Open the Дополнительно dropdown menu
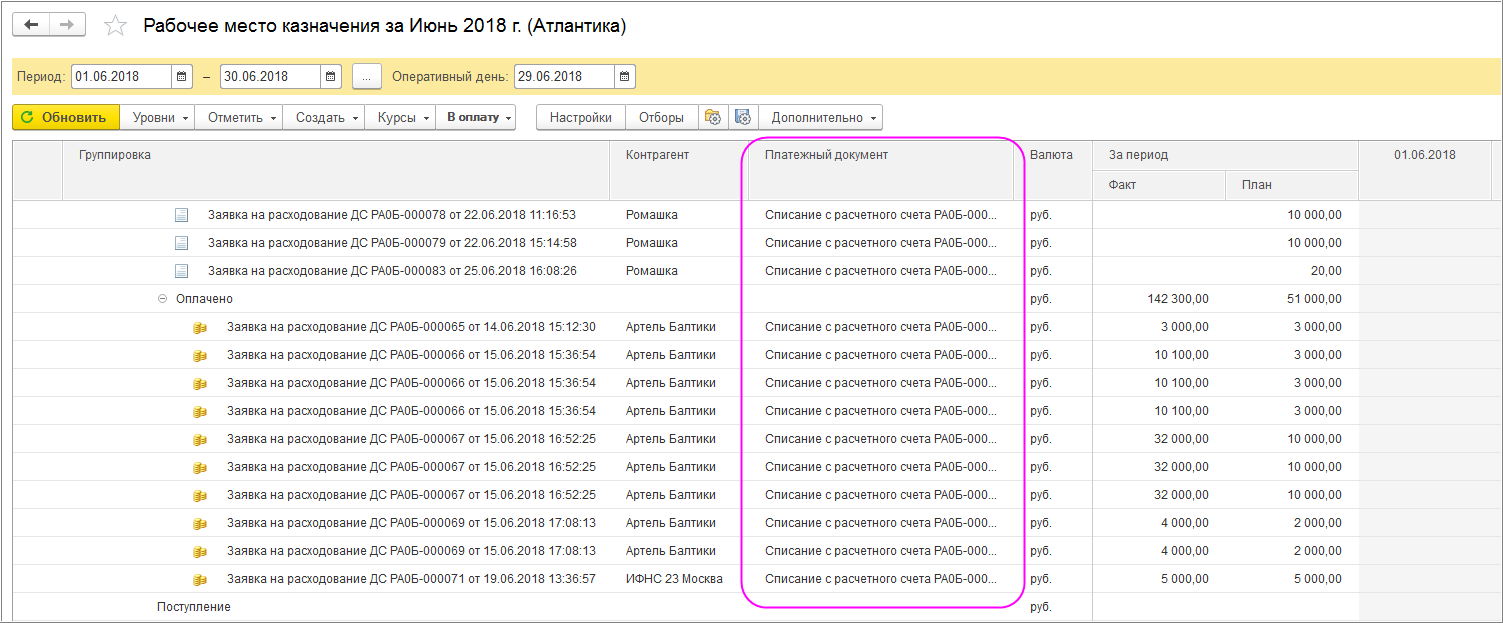This screenshot has height=623, width=1503. coord(821,117)
